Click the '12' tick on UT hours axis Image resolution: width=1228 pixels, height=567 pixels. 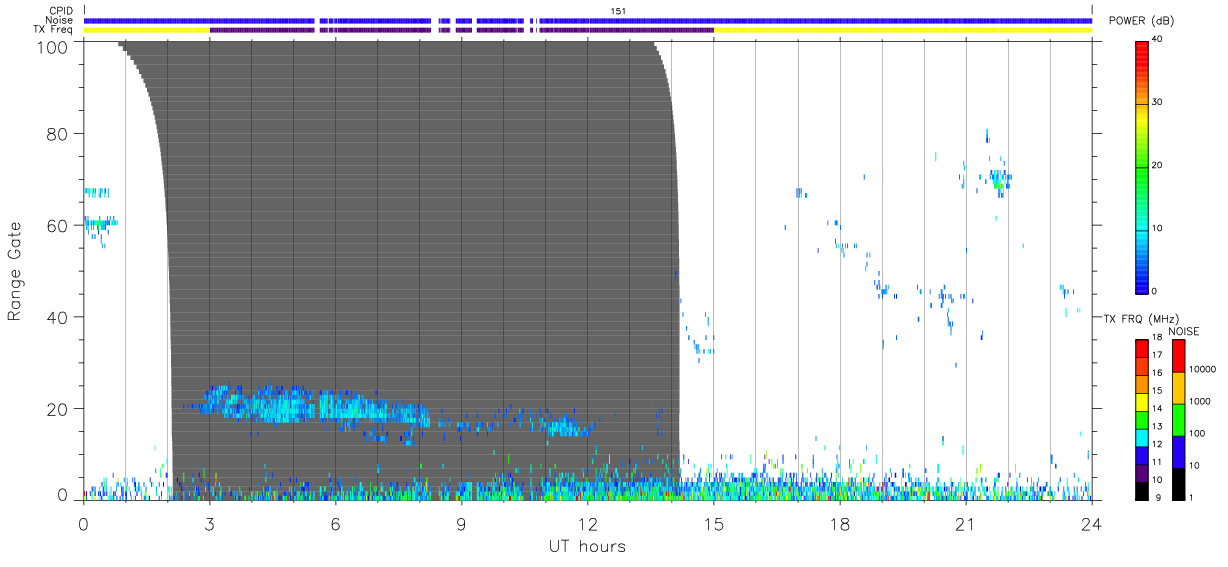tap(587, 525)
